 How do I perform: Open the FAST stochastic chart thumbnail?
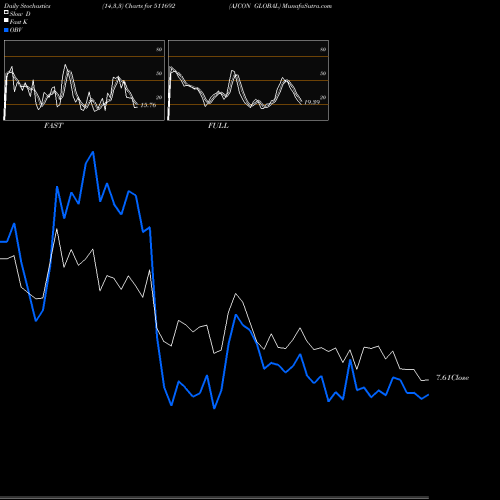coord(84,80)
